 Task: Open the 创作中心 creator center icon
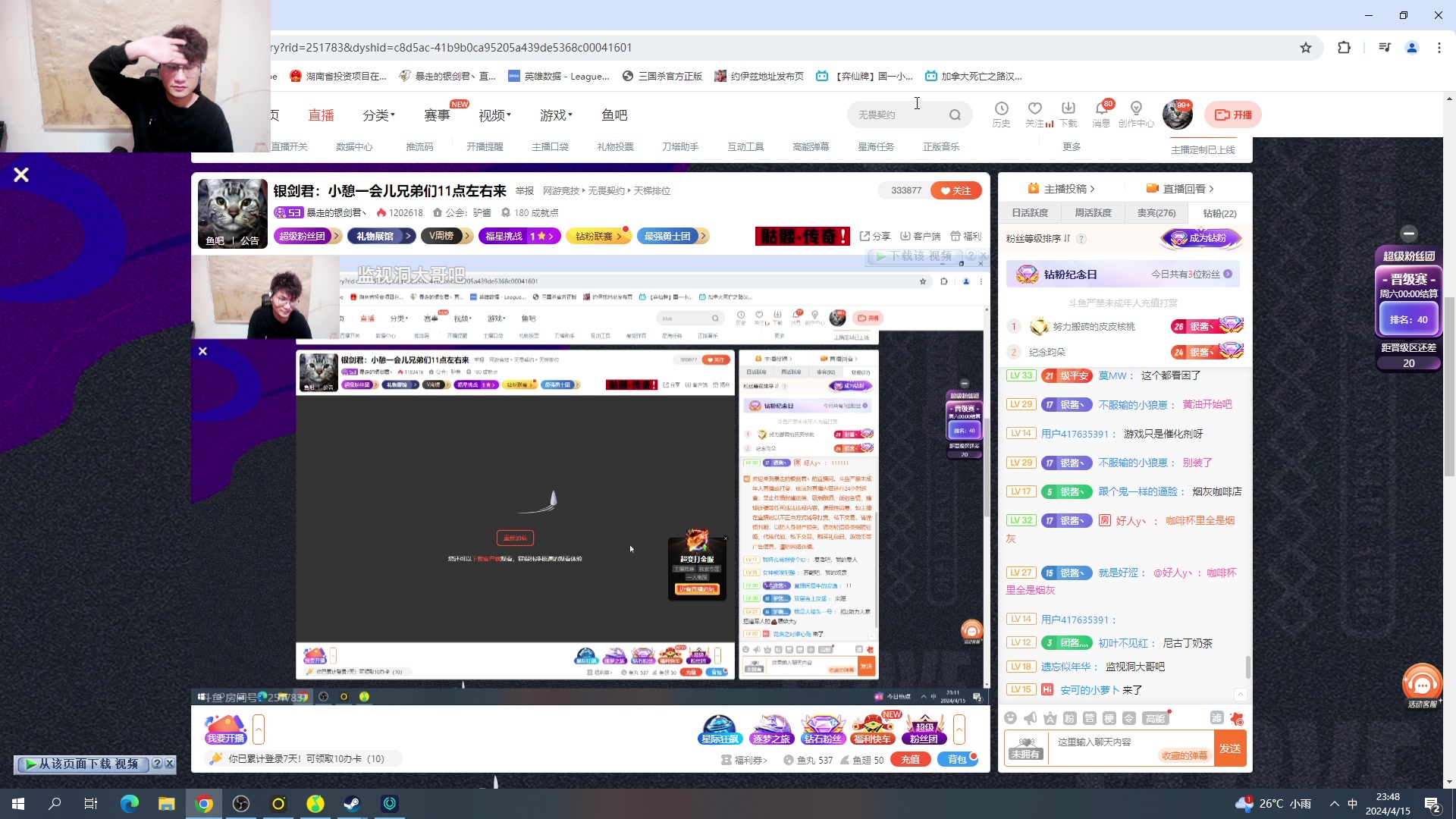1136,114
